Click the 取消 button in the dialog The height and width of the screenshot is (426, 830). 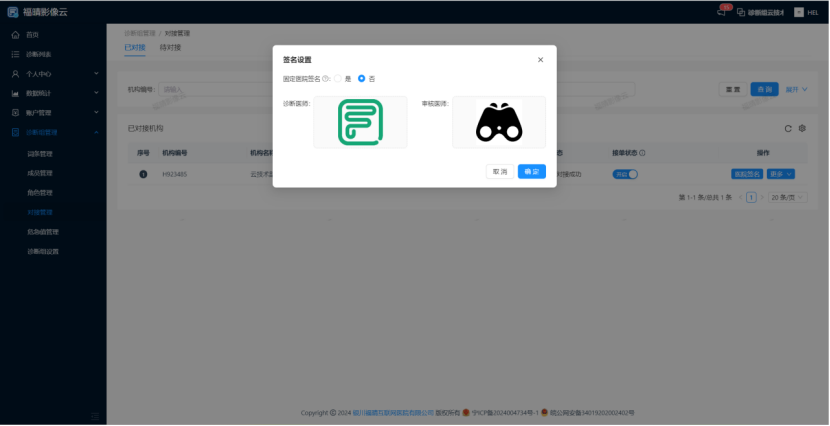[x=499, y=172]
